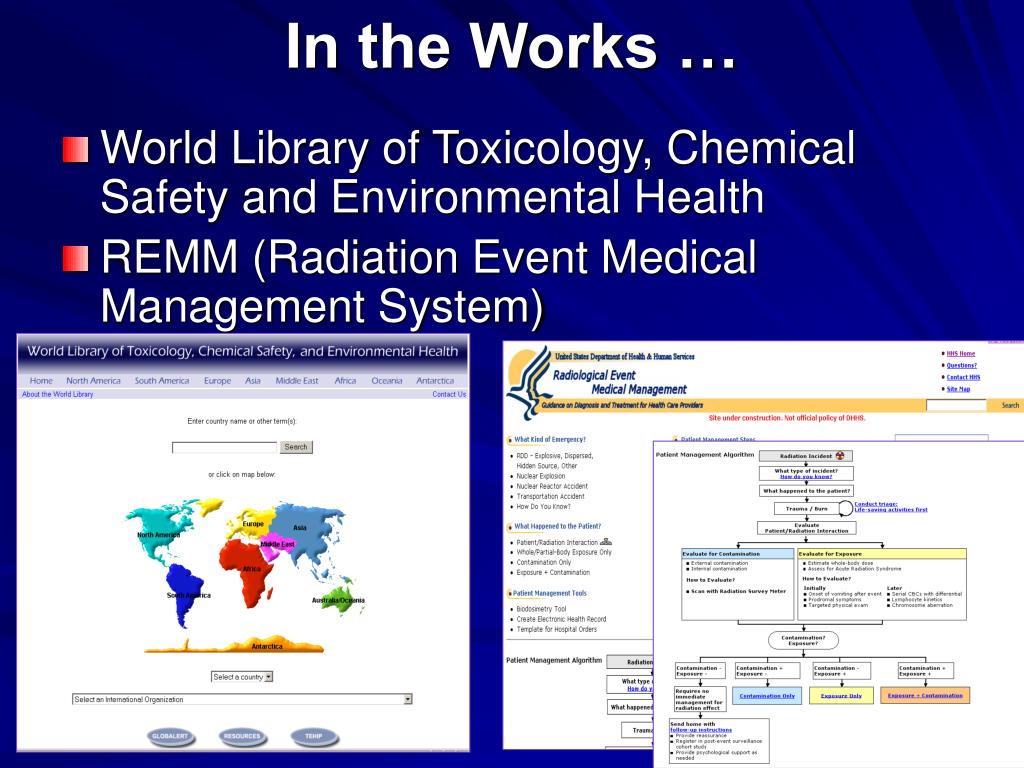Screen dimensions: 1024x768
Task: Open North America navigation tab
Action: (93, 381)
